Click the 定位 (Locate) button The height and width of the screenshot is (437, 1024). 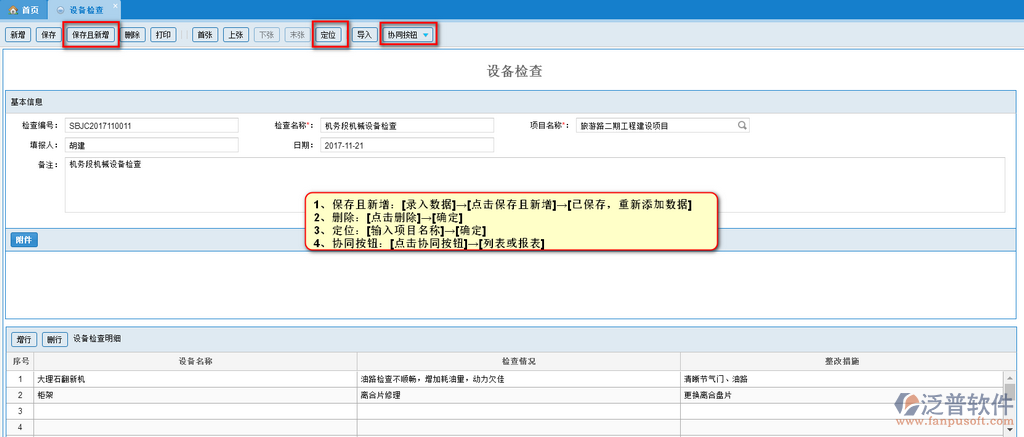coord(329,35)
